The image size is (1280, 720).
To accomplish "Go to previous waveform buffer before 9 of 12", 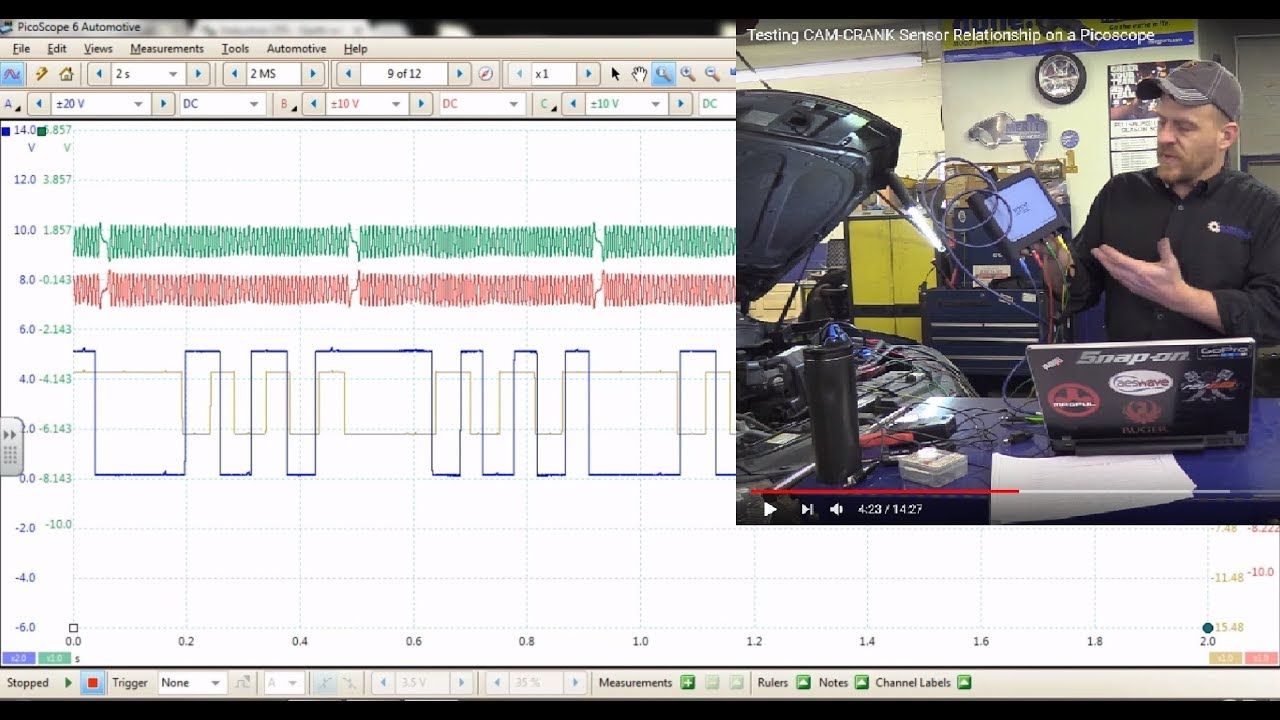I will 348,74.
